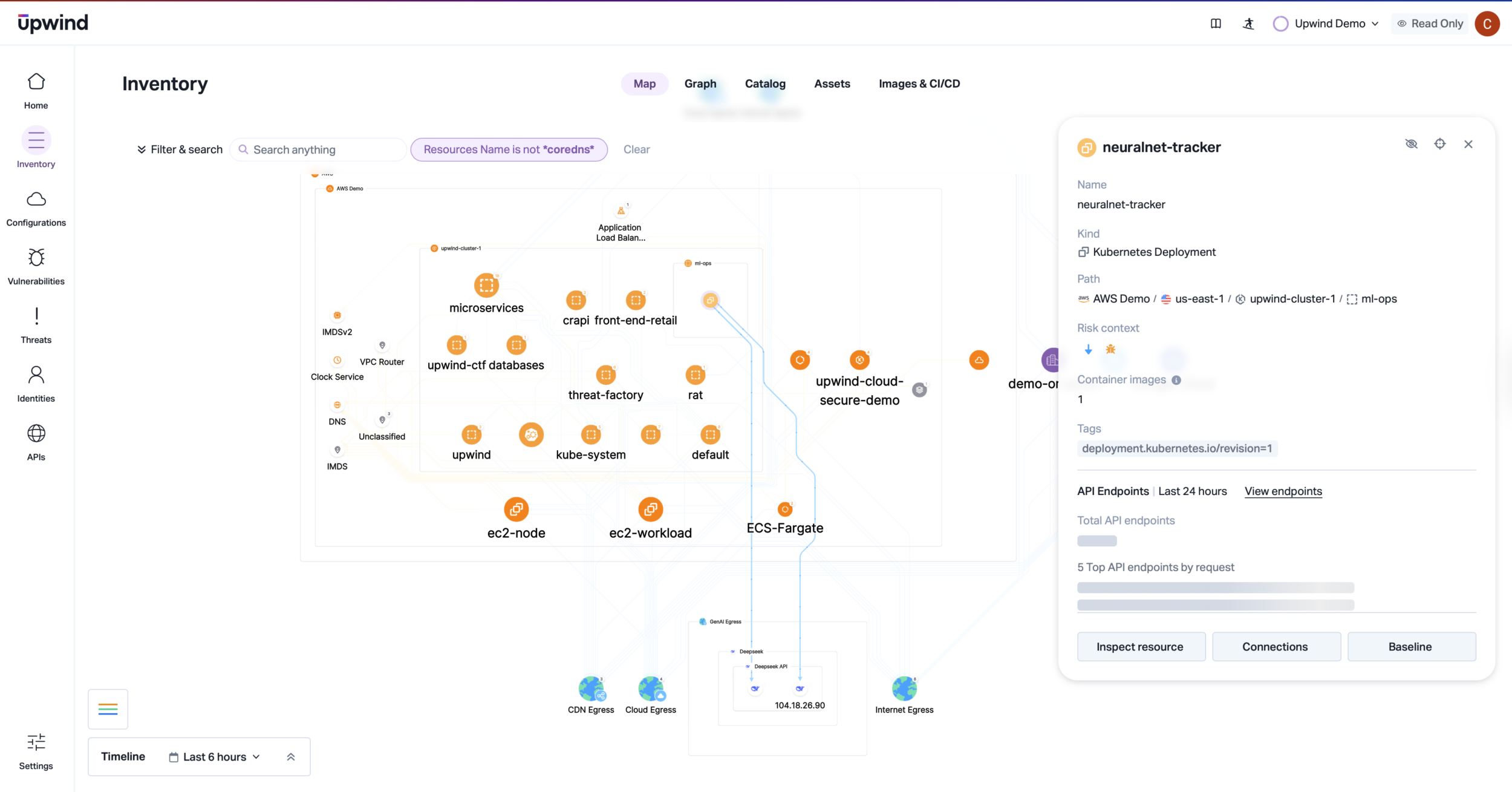Select the 104.18.26.90 Deepseek endpoint
The height and width of the screenshot is (792, 1512).
tap(800, 689)
